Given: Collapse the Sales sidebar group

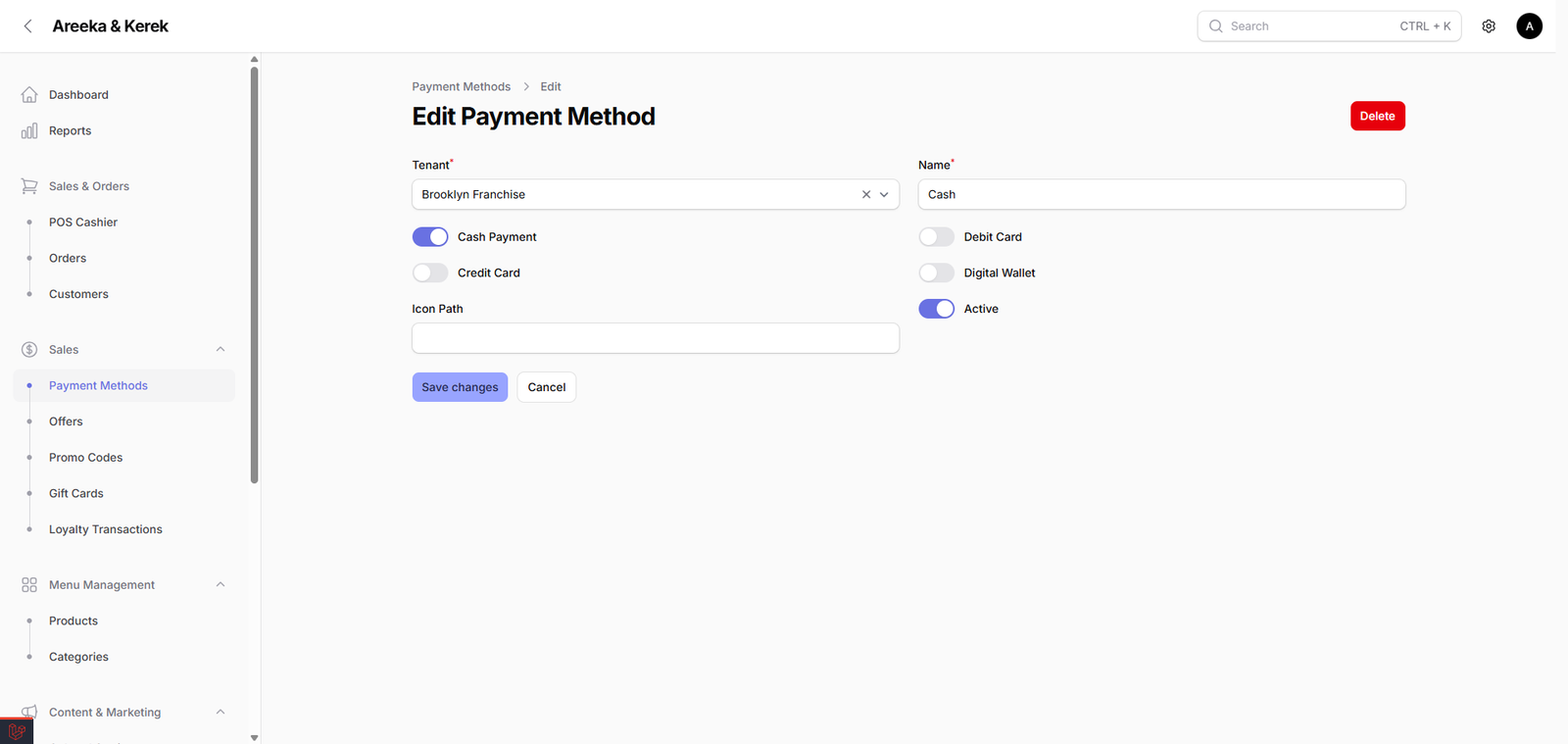Looking at the screenshot, I should point(220,350).
